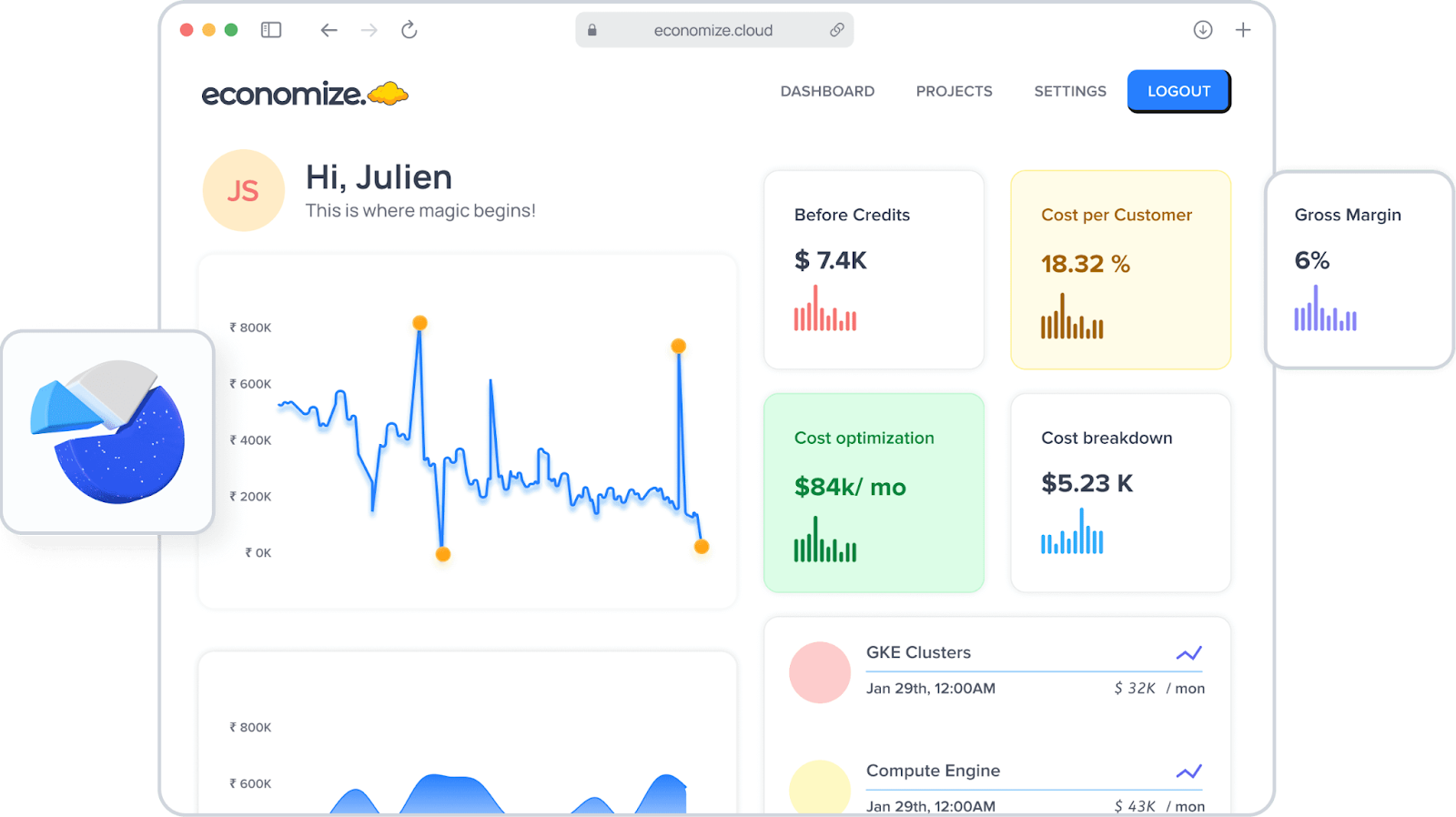Viewport: 1456px width, 817px height.
Task: Click the economize wordmark text
Action: 283,94
